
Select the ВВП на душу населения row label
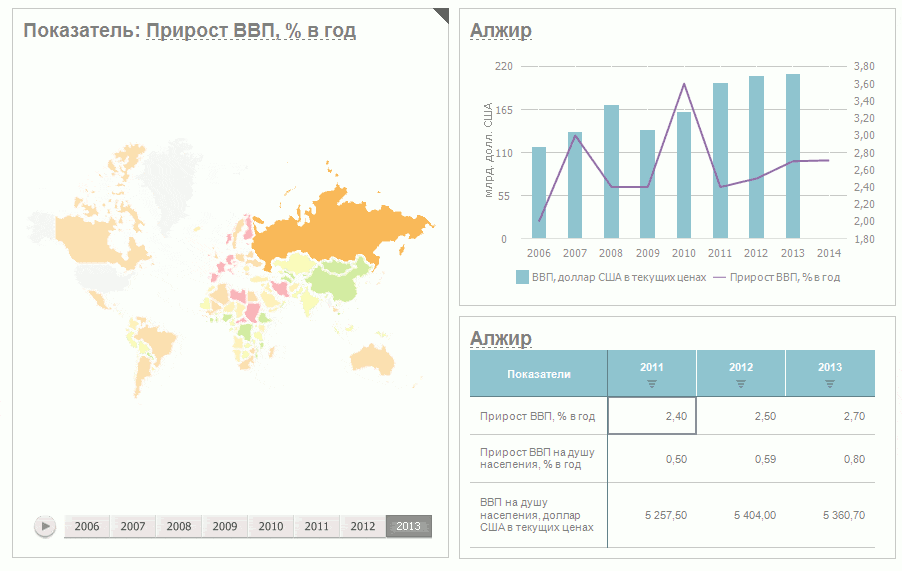538,515
